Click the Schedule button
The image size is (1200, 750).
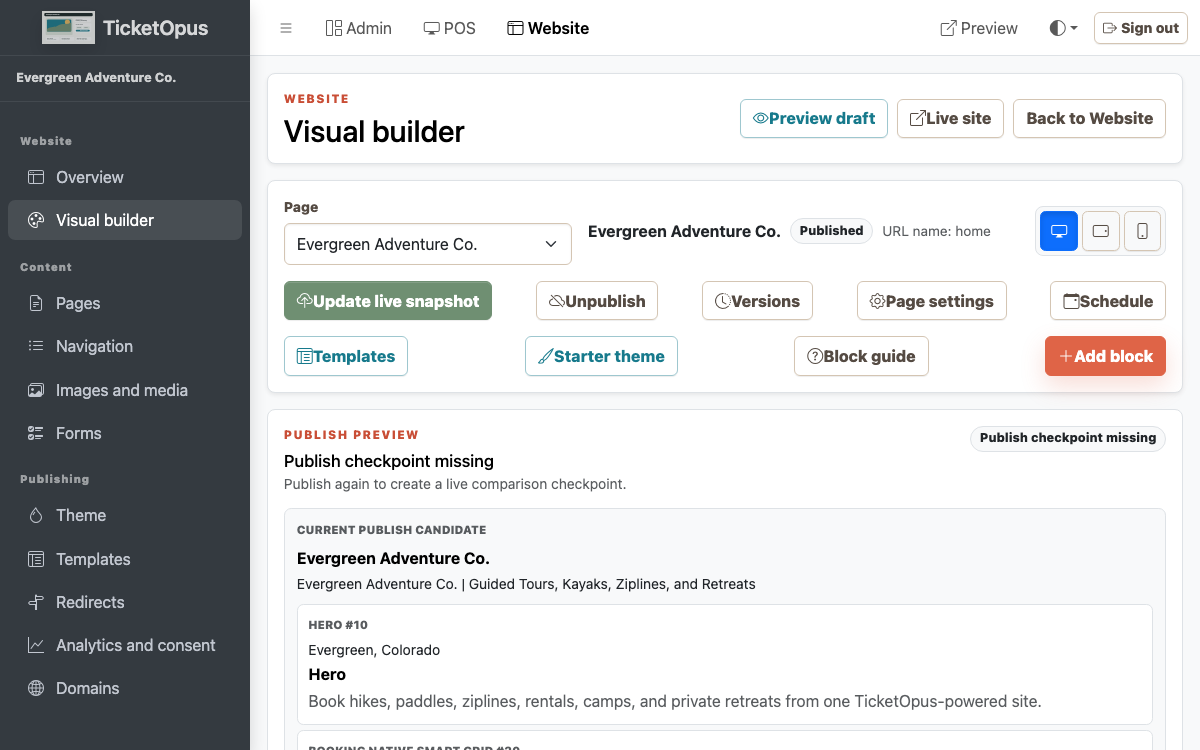pyautogui.click(x=1108, y=301)
